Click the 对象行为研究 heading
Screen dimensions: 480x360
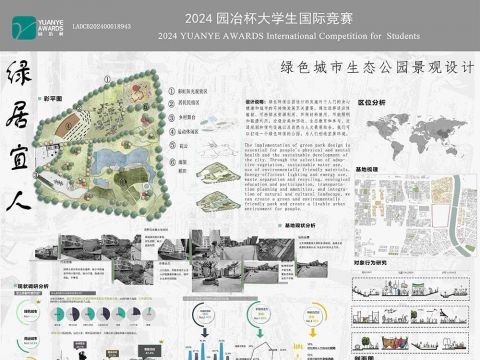370,263
